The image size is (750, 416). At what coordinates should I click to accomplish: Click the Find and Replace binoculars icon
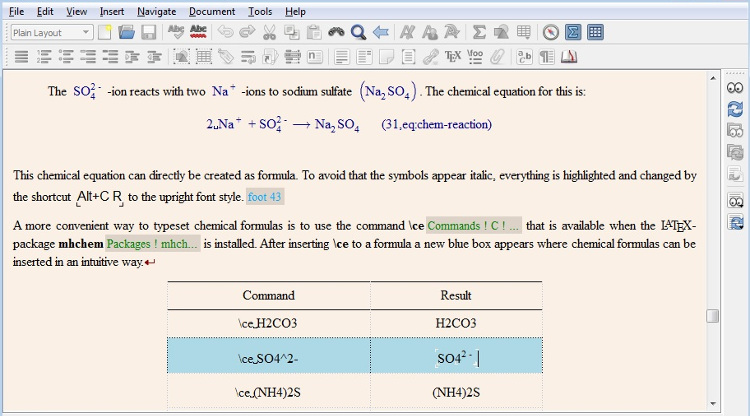click(337, 33)
